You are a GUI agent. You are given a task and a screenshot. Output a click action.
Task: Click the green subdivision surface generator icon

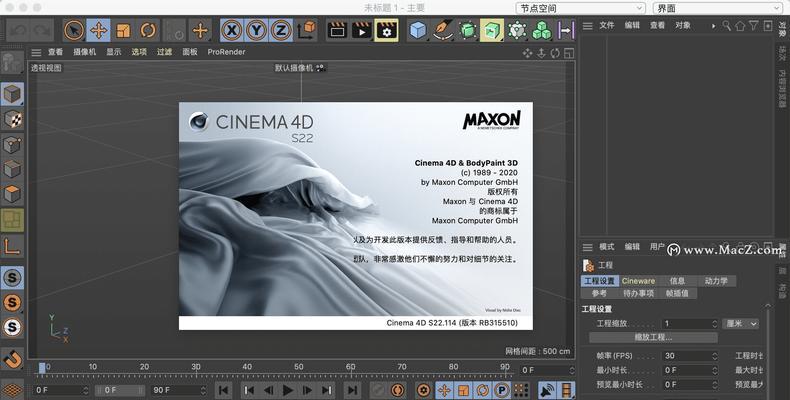(x=468, y=30)
